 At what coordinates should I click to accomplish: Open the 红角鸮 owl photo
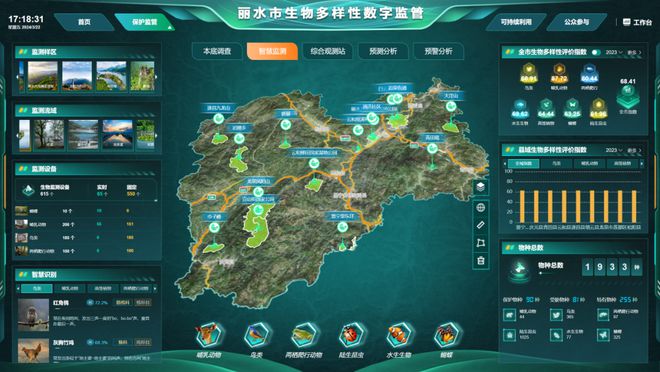[x=33, y=315]
